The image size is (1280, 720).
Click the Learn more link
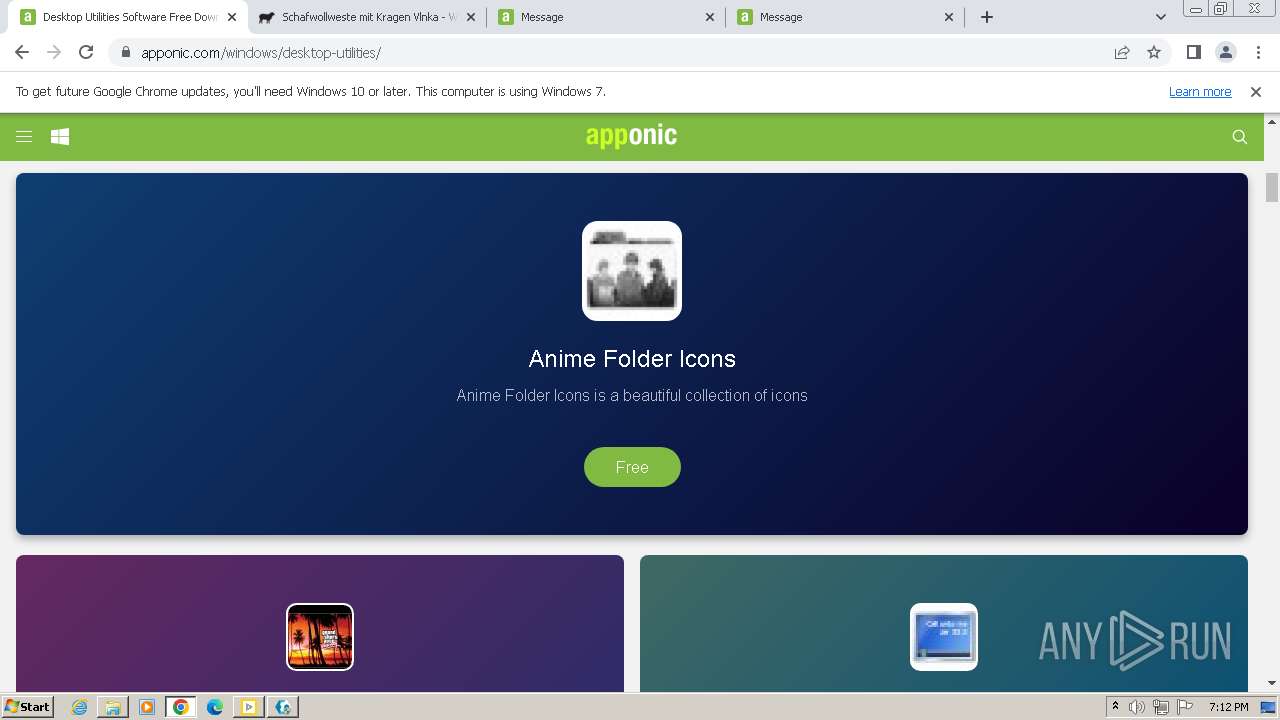tap(1200, 91)
